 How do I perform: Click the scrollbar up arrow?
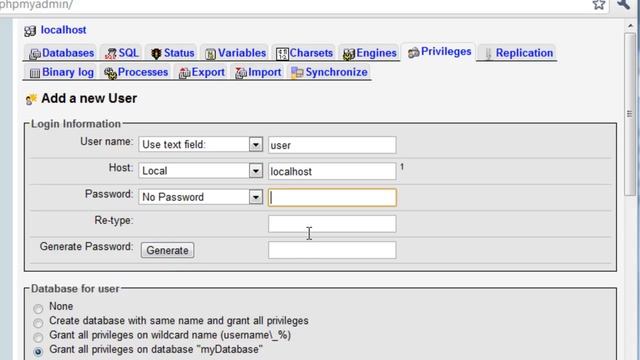[629, 26]
